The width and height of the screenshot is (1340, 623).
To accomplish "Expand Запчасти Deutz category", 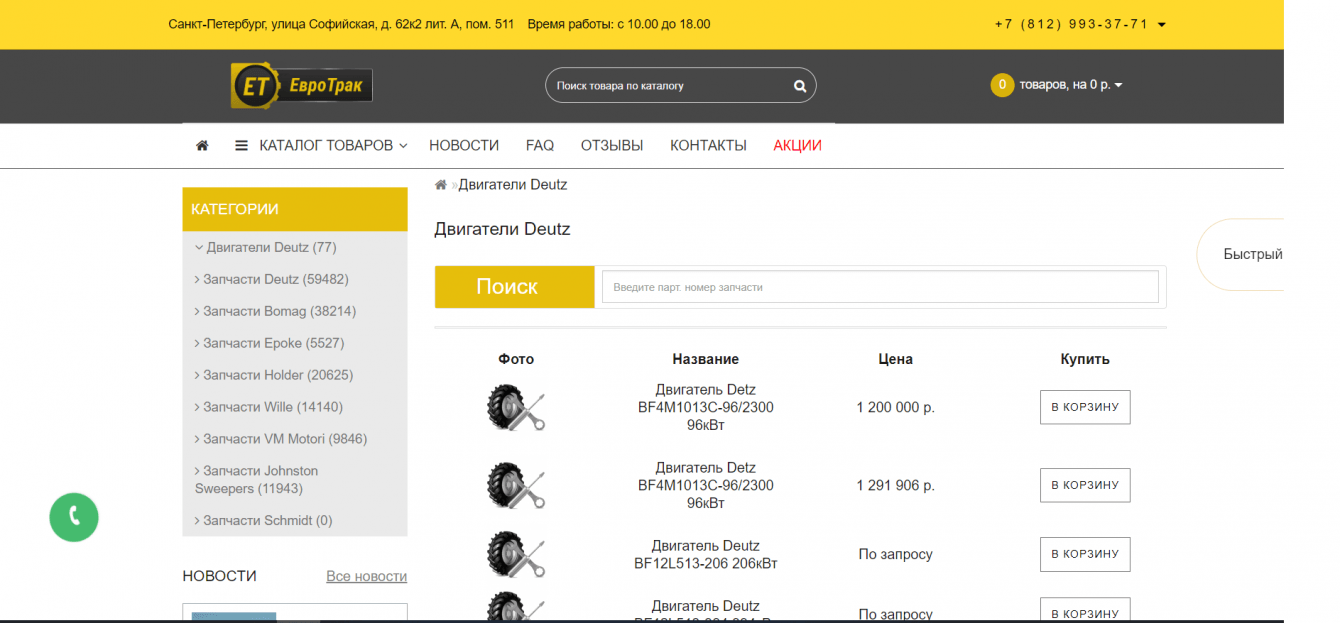I will [x=197, y=279].
